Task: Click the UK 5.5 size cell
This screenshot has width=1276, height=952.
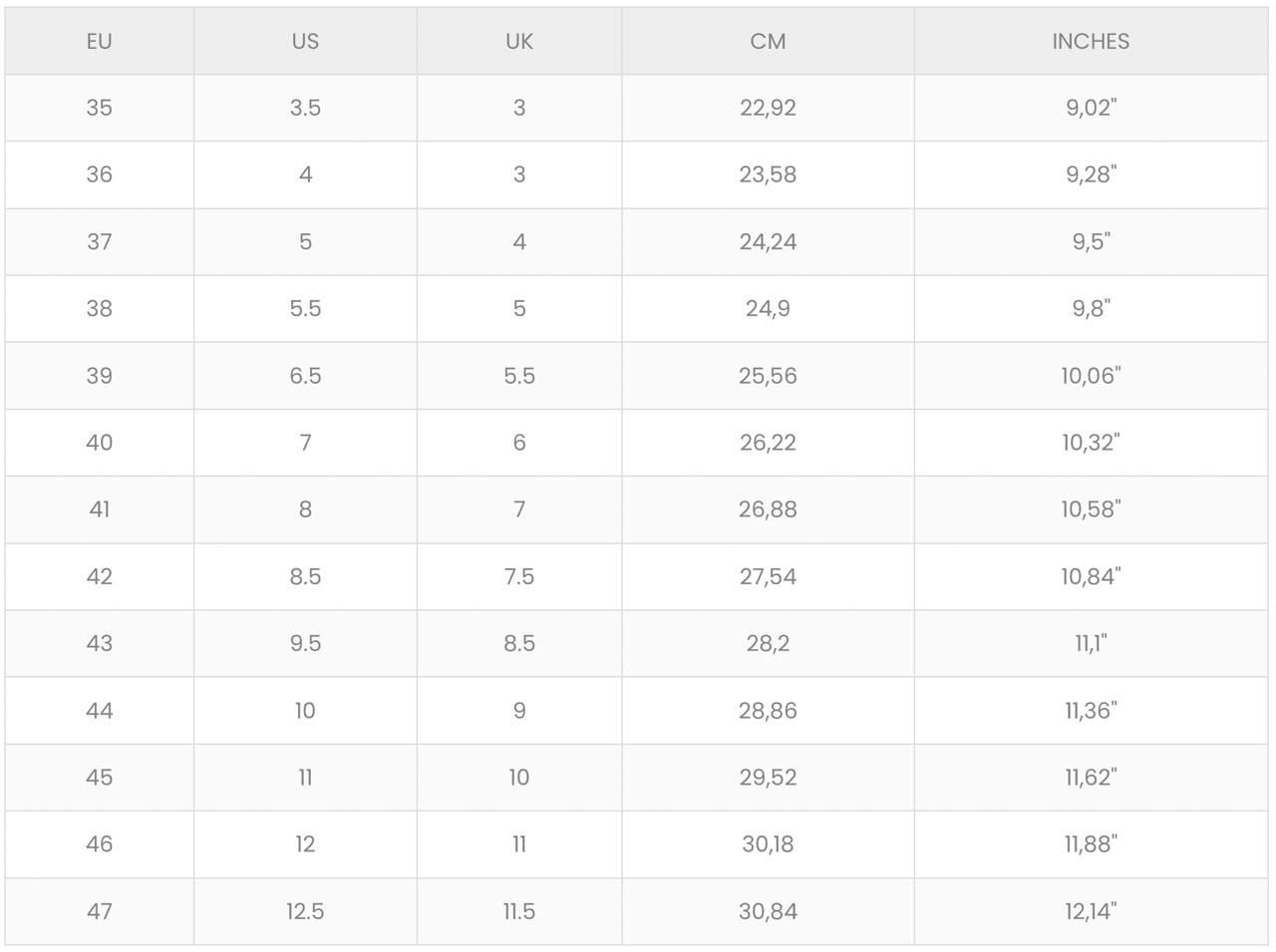Action: coord(519,376)
